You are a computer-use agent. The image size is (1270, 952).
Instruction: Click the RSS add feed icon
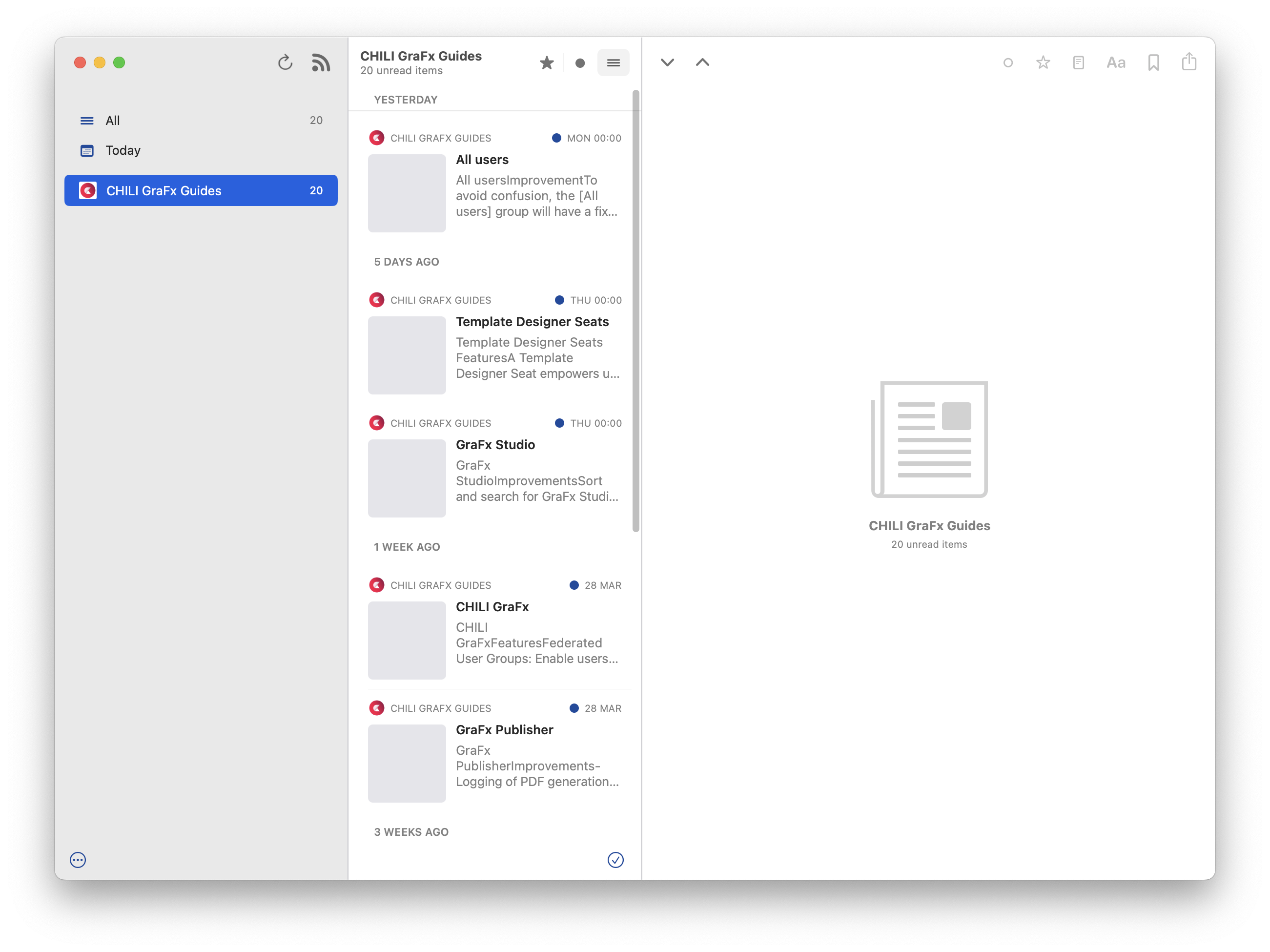click(x=321, y=62)
